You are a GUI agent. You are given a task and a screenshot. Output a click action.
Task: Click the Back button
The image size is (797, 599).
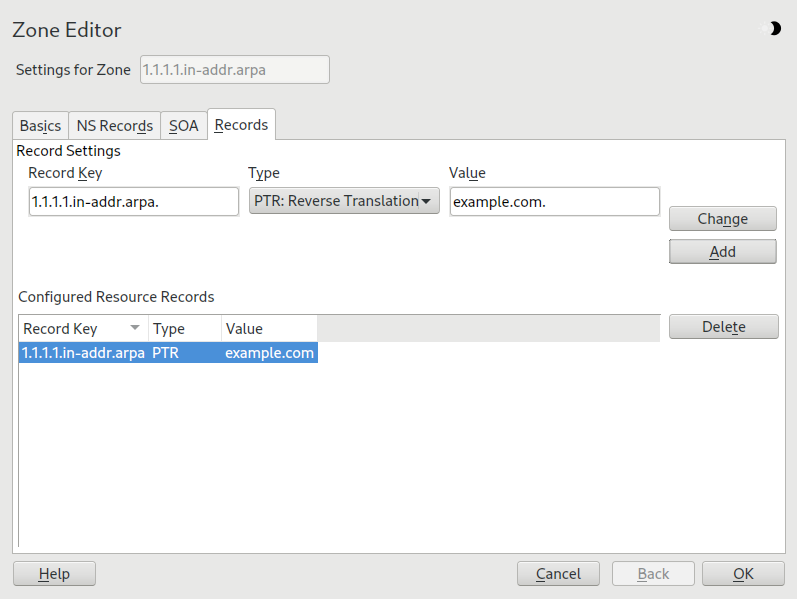pyautogui.click(x=653, y=574)
